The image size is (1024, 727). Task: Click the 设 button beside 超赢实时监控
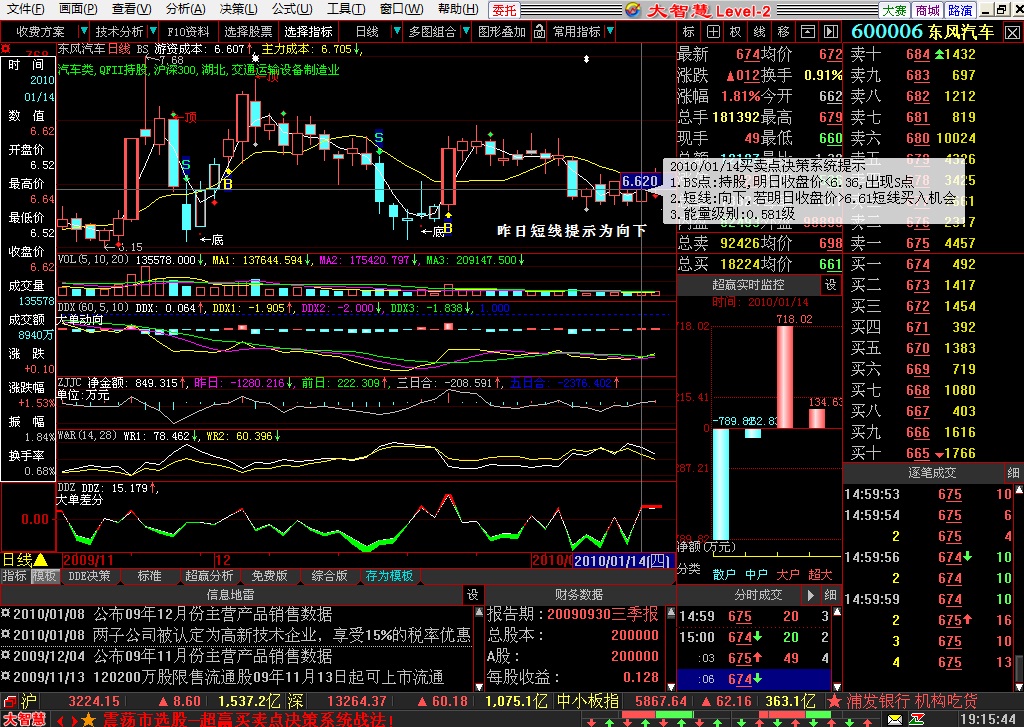click(830, 284)
